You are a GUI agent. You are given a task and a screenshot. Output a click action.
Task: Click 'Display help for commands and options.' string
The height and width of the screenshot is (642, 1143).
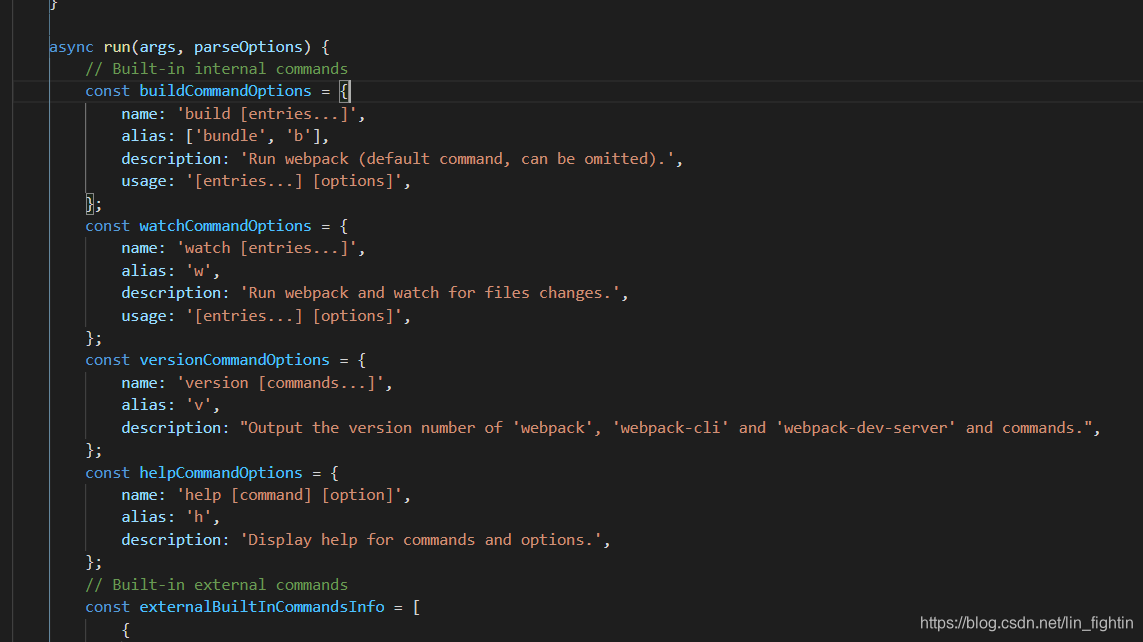[421, 540]
